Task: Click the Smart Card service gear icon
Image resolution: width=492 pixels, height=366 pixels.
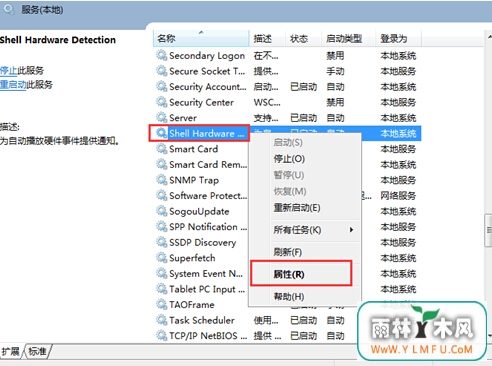Action: pyautogui.click(x=162, y=149)
